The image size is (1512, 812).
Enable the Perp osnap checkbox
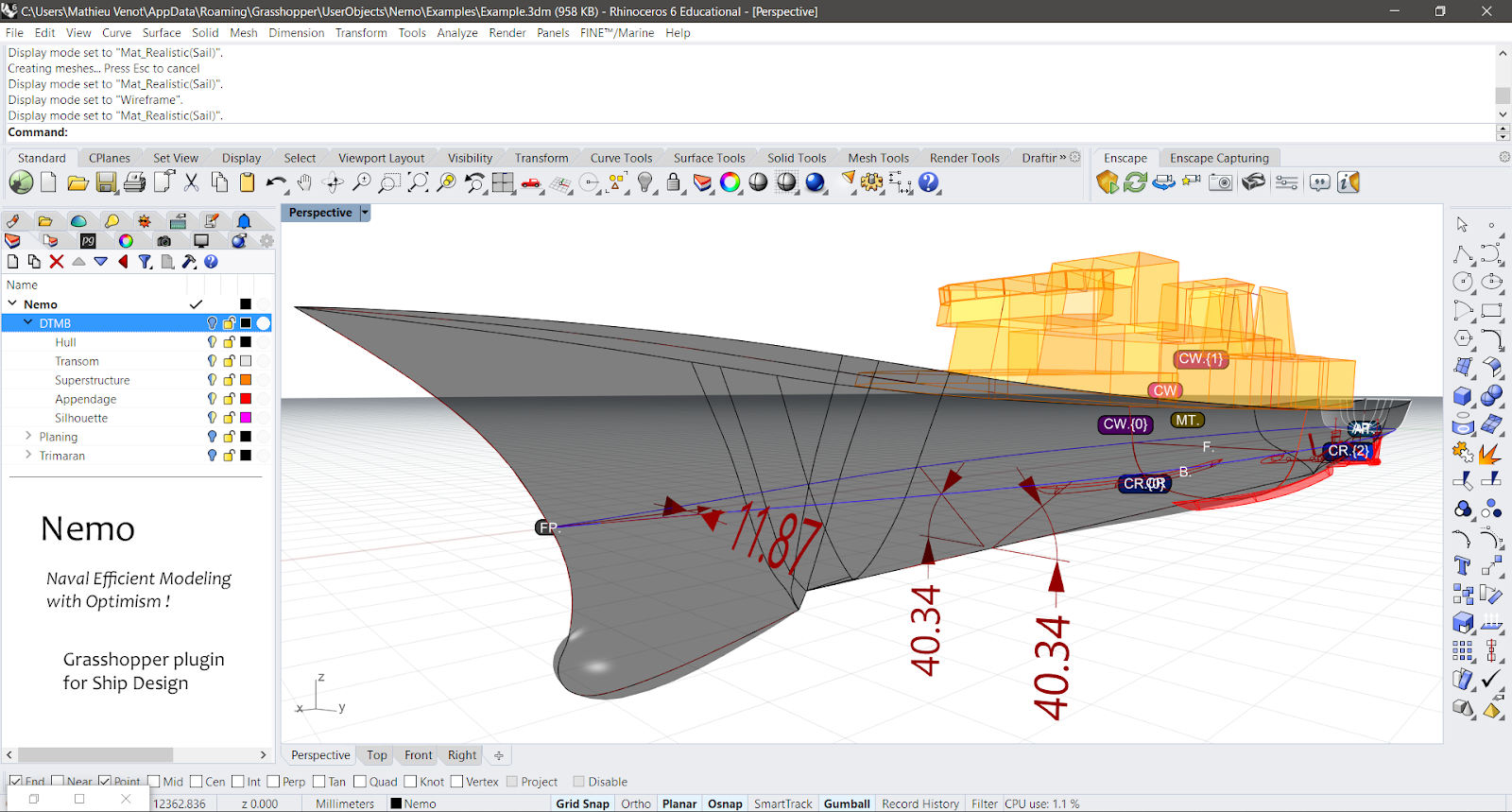pos(273,782)
